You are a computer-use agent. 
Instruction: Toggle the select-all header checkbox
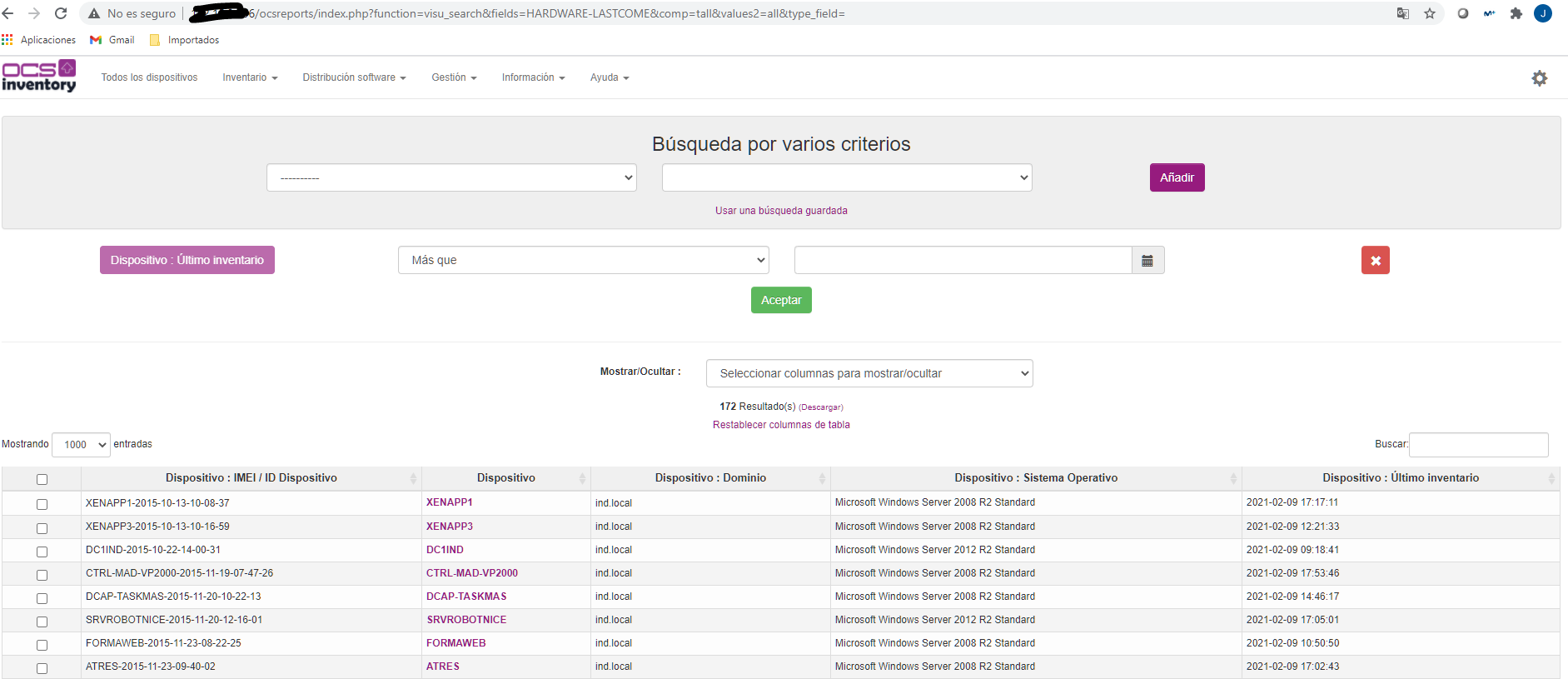[42, 479]
